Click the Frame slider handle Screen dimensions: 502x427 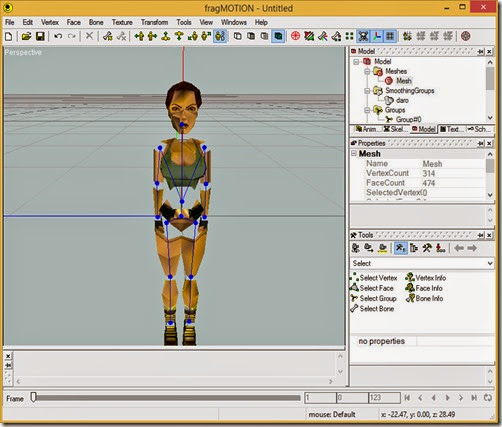[x=33, y=397]
